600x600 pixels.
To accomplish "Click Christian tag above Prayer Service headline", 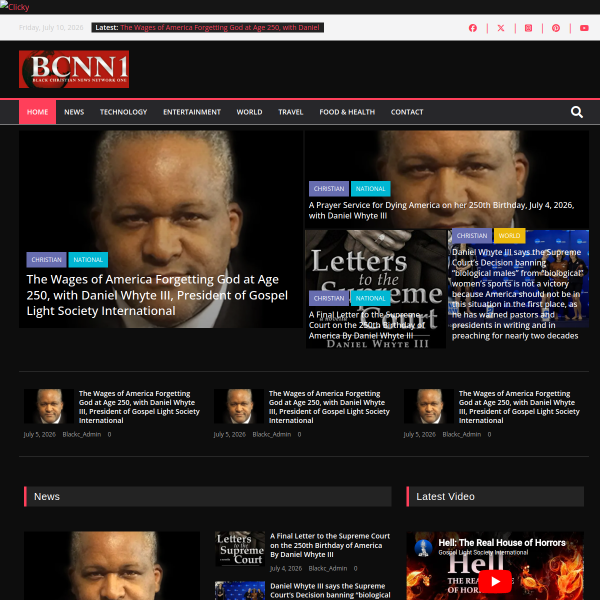I will 329,189.
